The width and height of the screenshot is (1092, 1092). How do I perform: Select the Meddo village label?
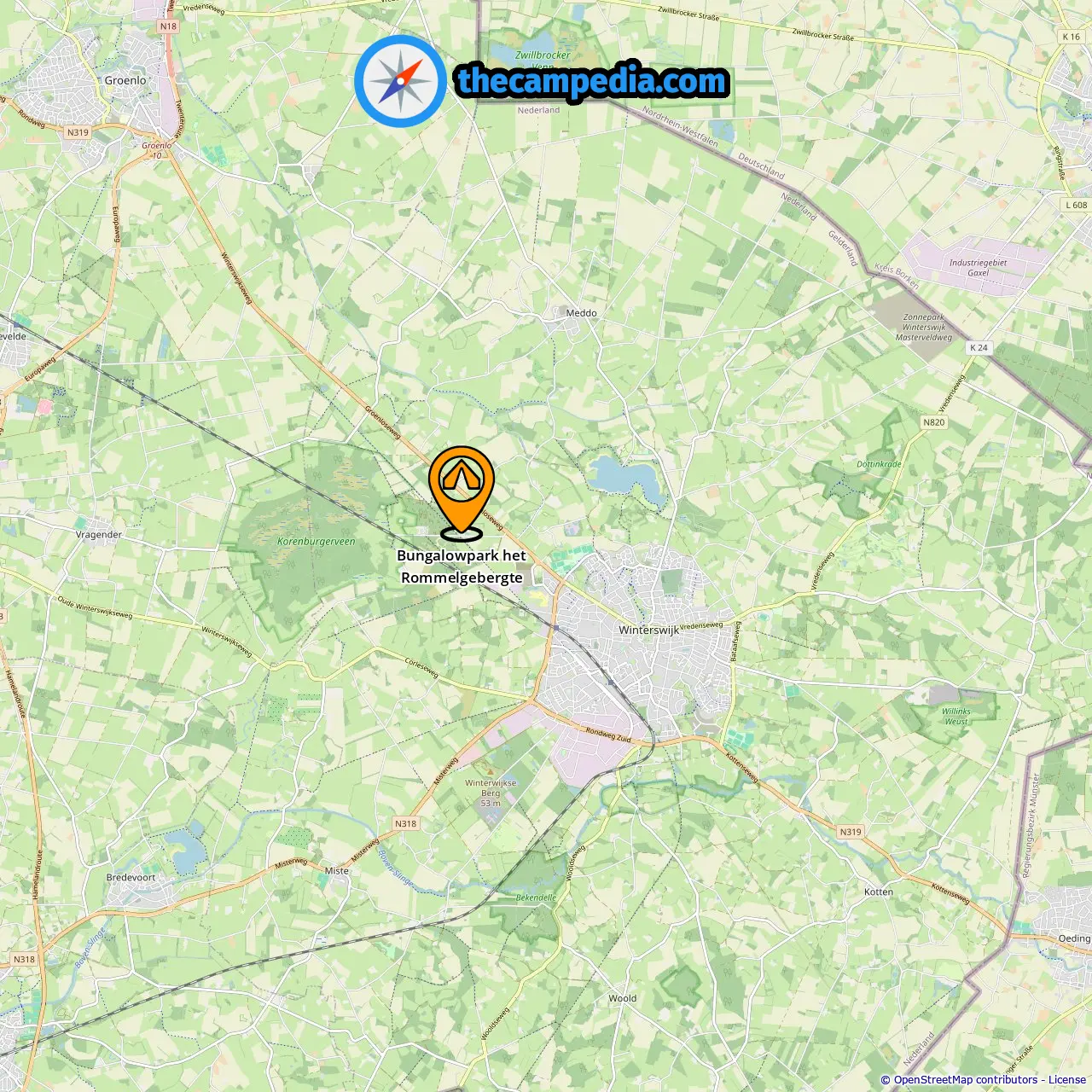point(581,313)
